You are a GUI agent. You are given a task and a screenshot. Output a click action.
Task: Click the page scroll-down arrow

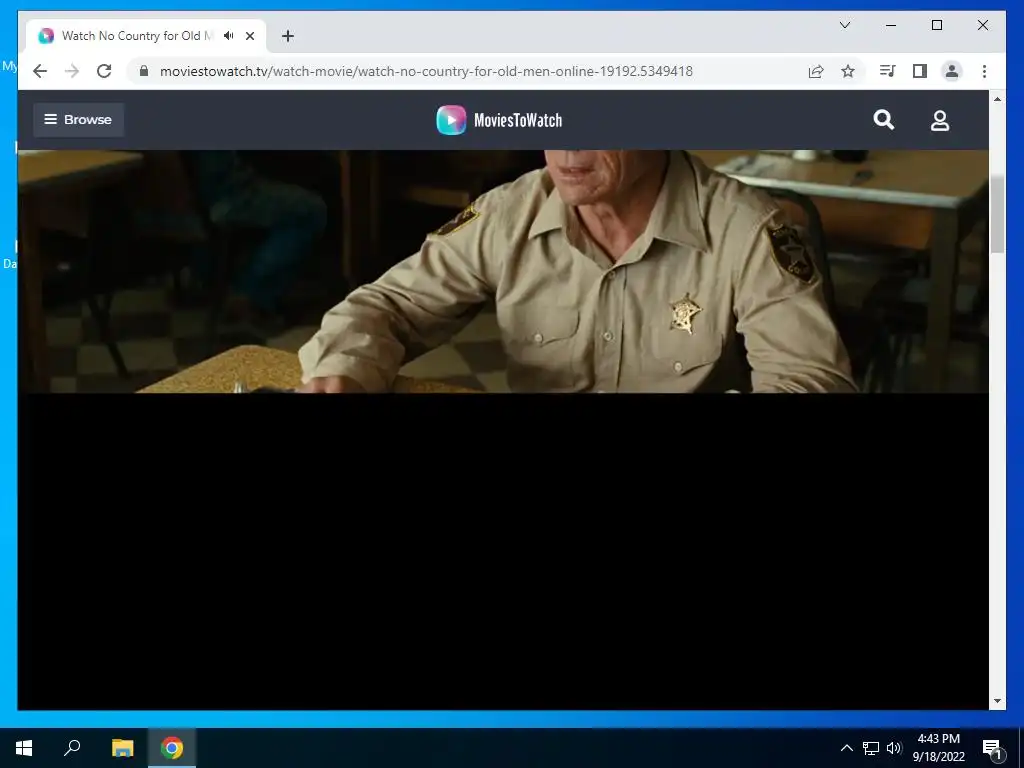click(x=997, y=701)
